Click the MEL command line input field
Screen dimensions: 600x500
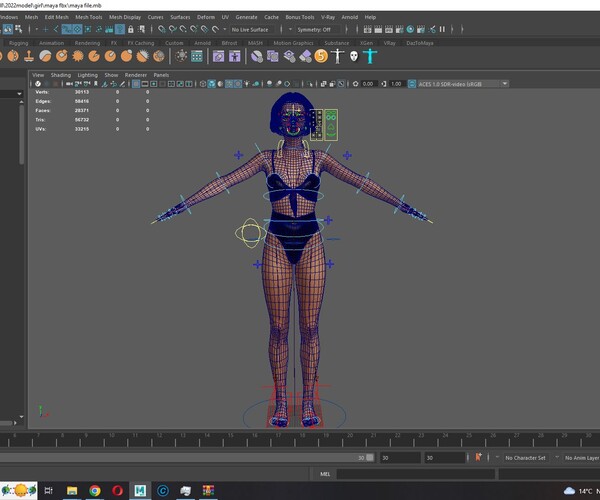416,474
